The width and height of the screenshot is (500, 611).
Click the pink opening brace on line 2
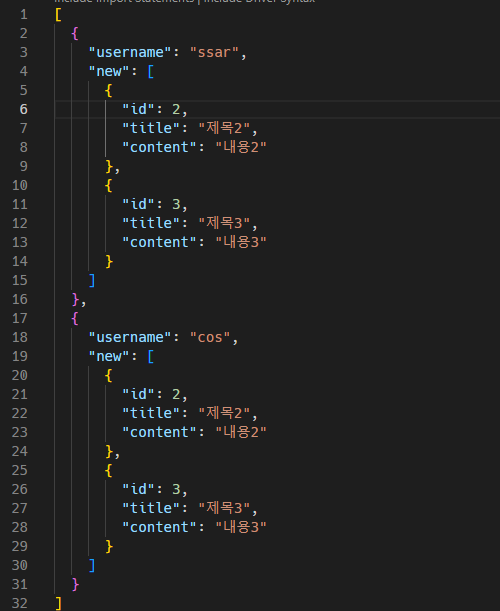pos(75,34)
